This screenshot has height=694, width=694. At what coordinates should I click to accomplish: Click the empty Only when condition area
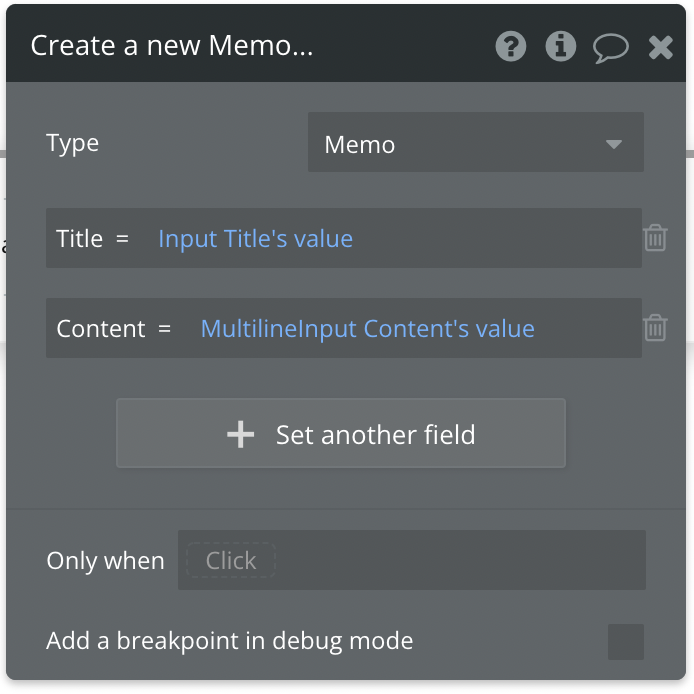460,561
